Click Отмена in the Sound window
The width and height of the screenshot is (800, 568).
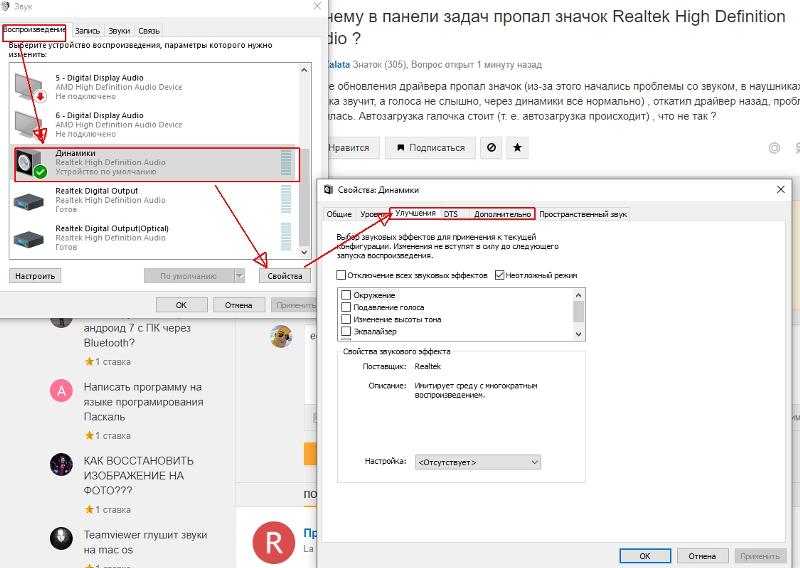[239, 305]
